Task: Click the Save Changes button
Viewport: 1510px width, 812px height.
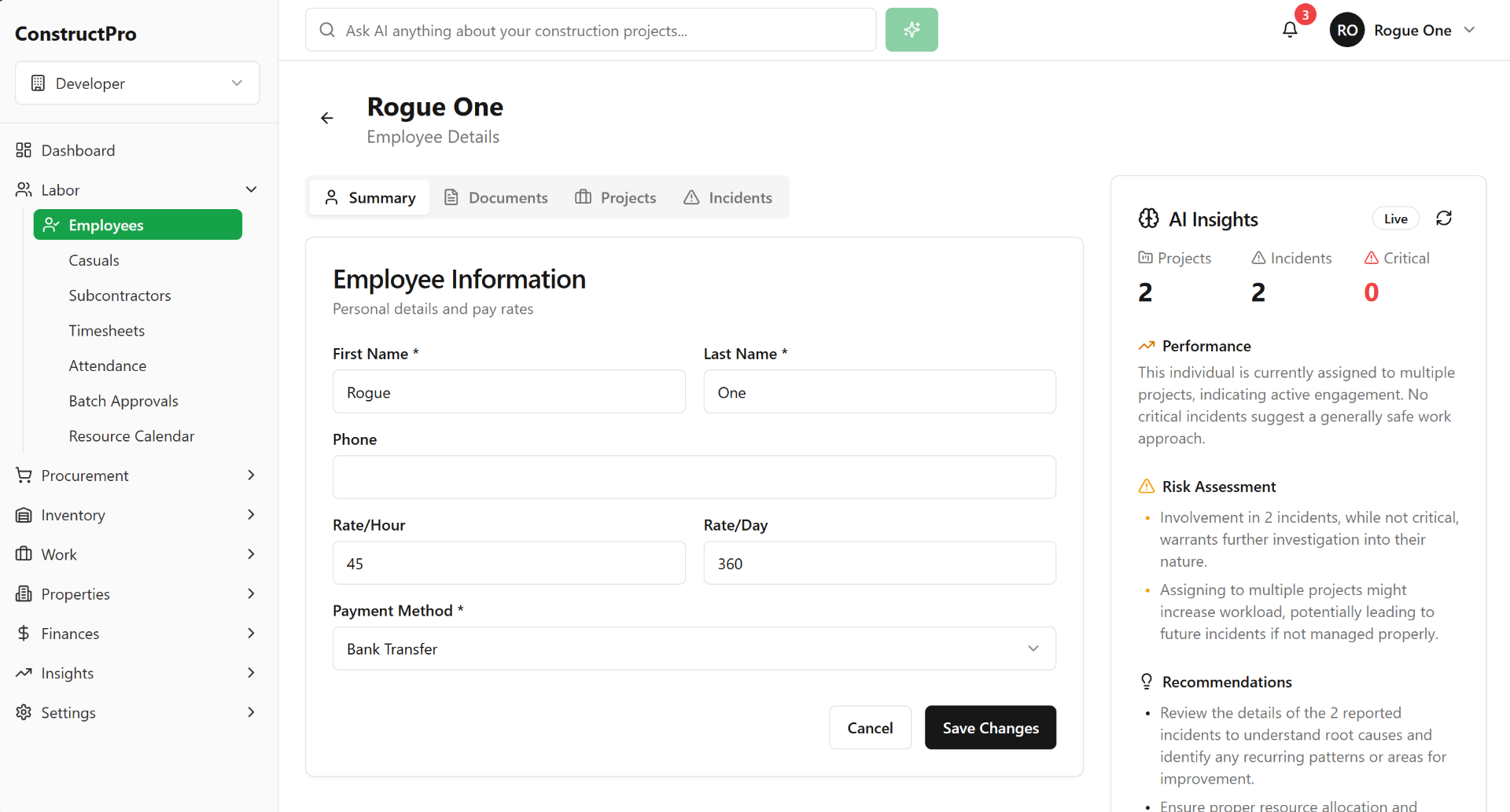Action: click(989, 727)
